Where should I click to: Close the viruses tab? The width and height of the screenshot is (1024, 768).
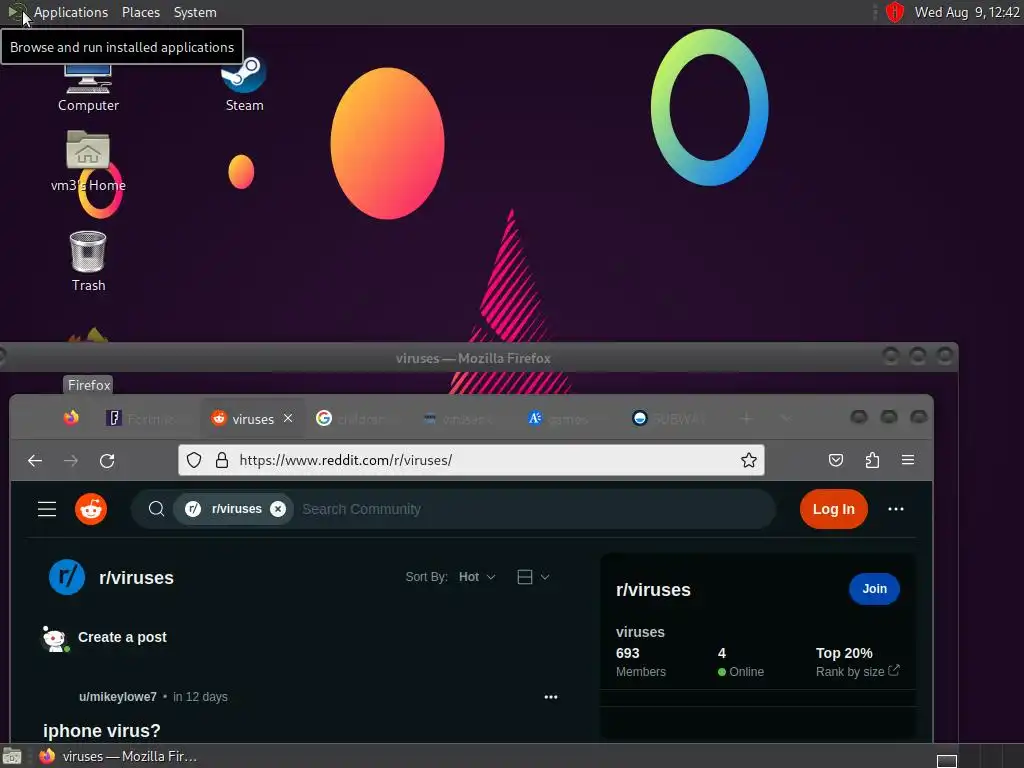click(288, 418)
